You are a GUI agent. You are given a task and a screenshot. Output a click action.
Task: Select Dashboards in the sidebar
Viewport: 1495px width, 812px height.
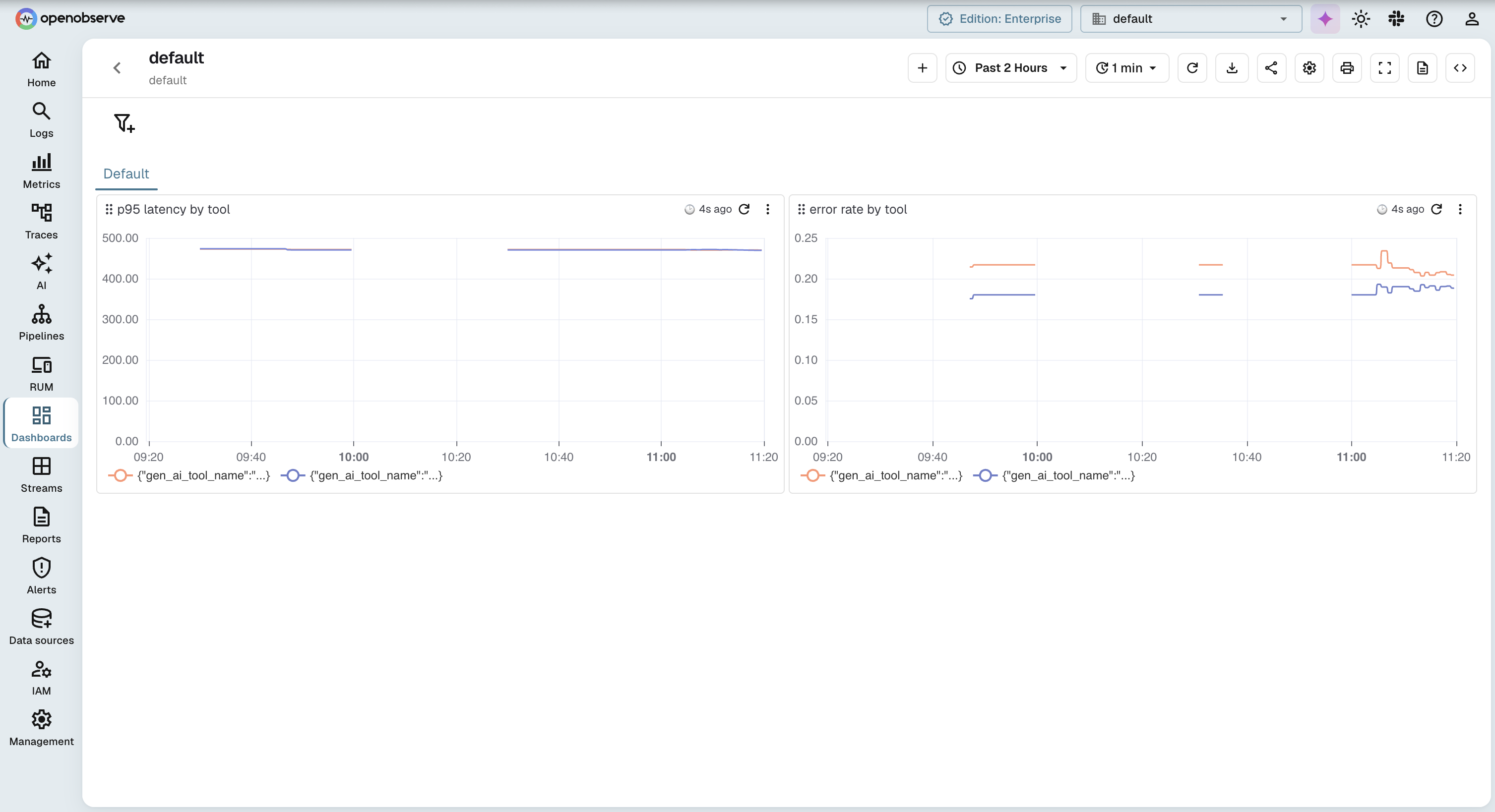pos(41,424)
